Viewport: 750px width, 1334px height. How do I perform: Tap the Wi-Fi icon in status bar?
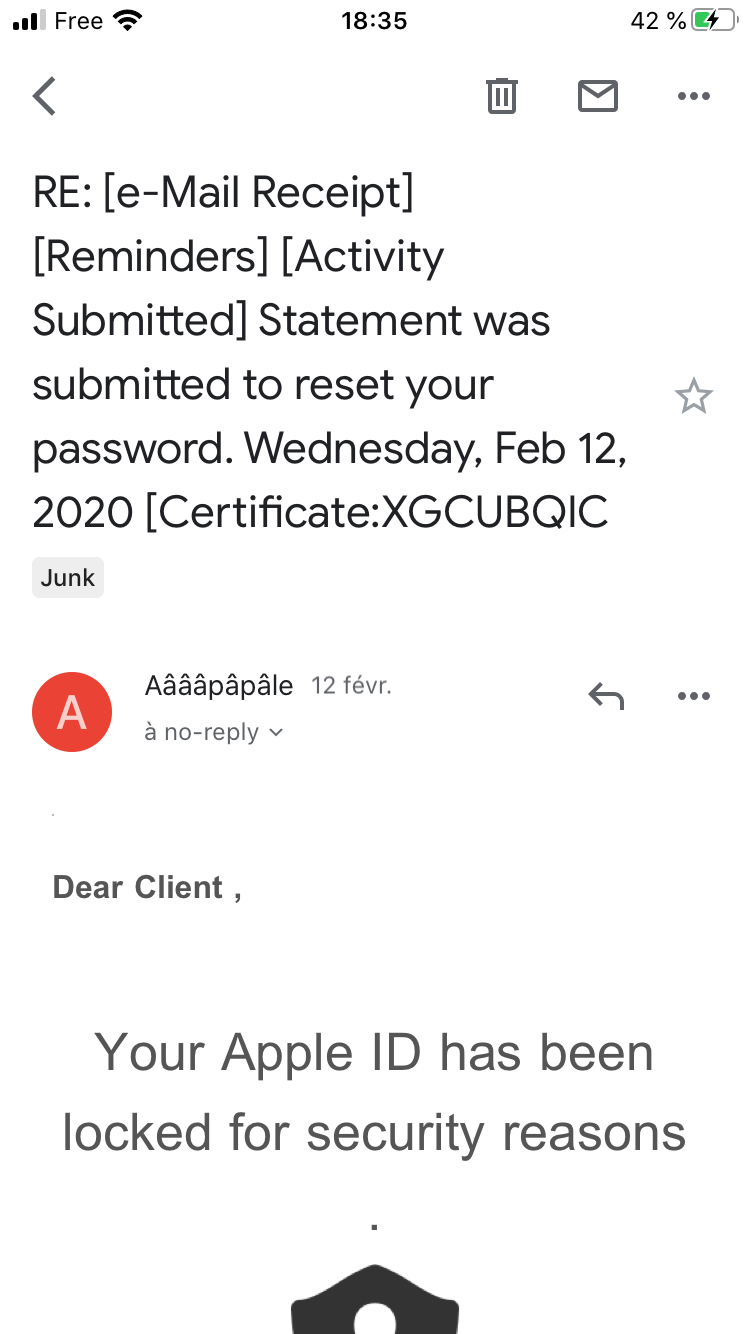pyautogui.click(x=128, y=21)
